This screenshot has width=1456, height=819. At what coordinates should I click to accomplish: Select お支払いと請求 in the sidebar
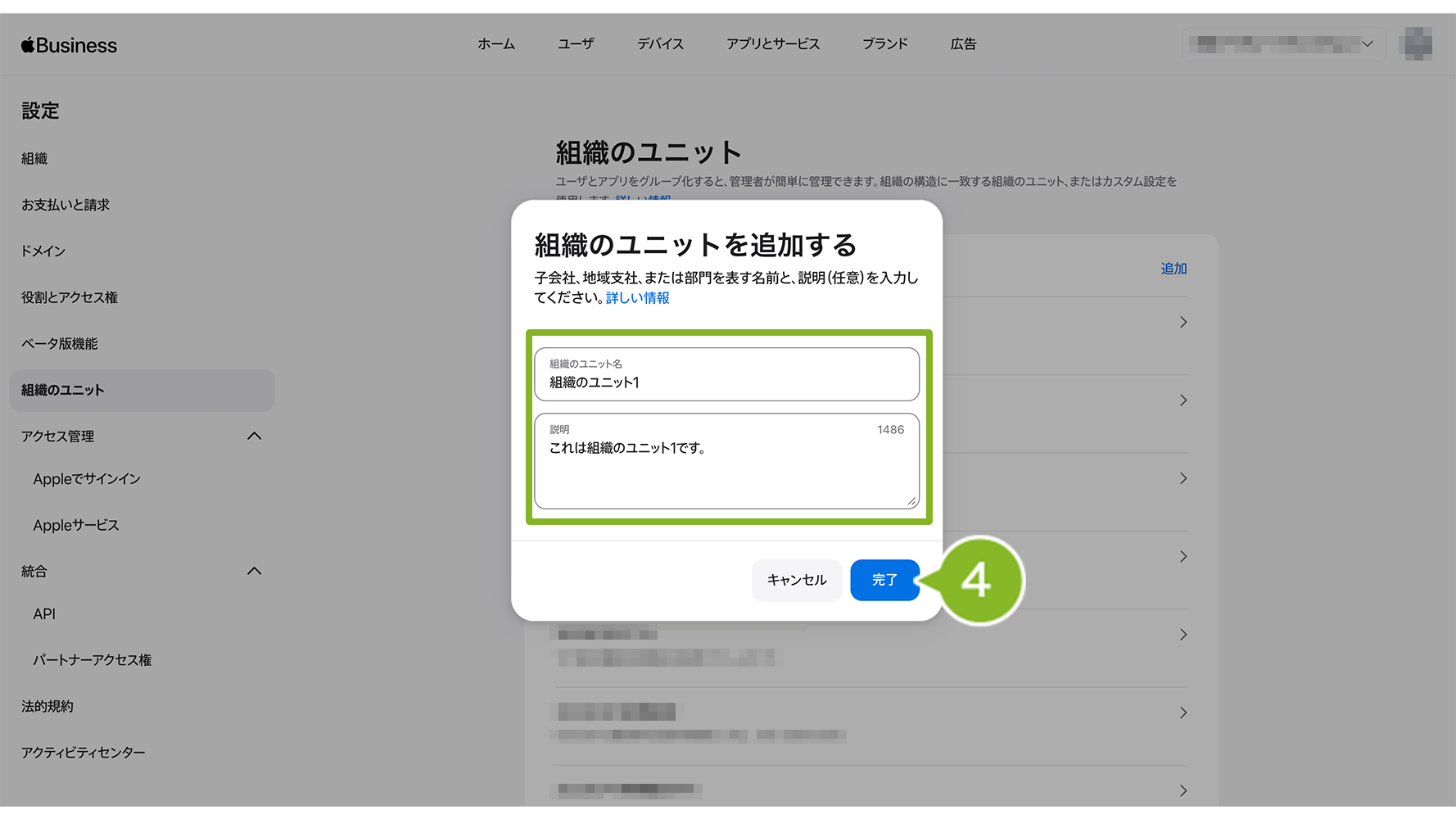[66, 205]
